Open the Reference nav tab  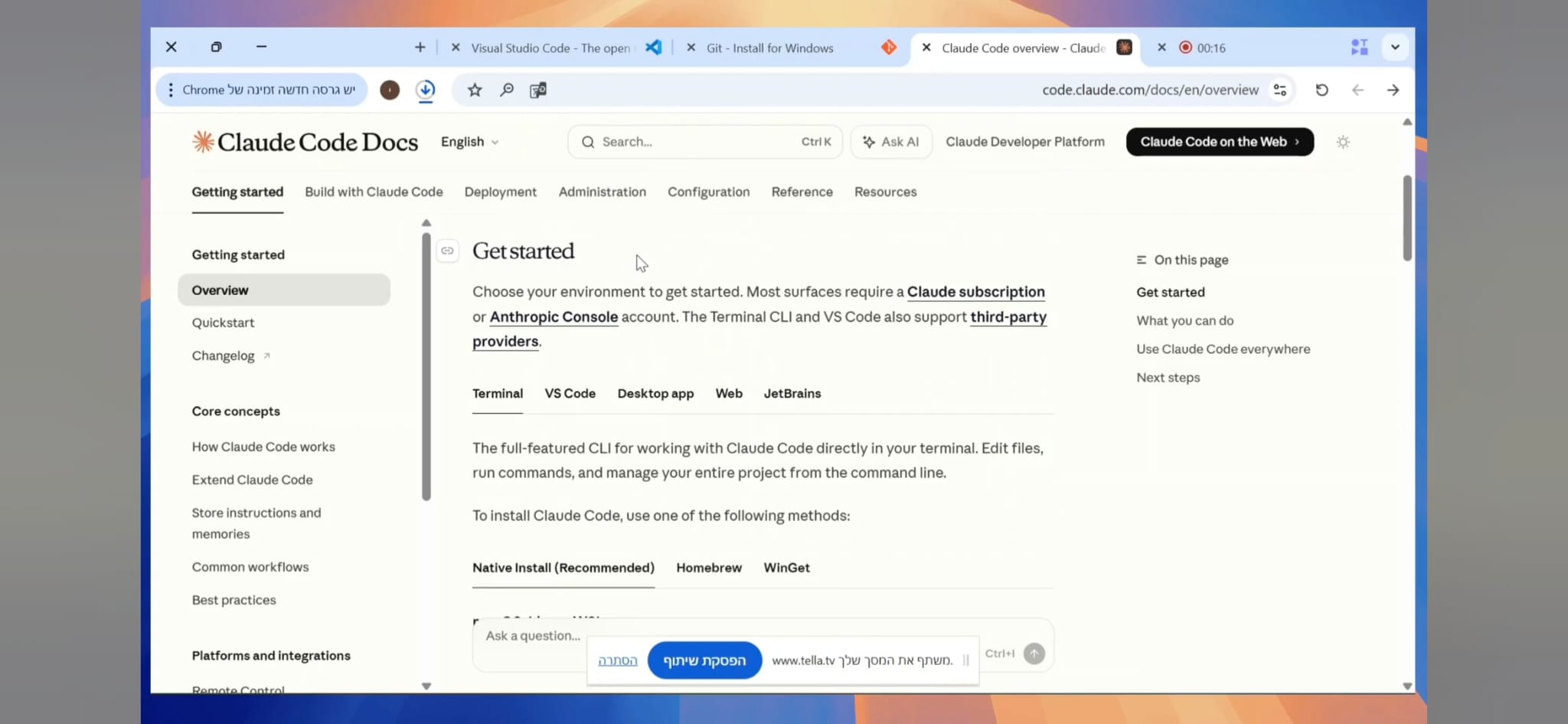[x=802, y=192]
